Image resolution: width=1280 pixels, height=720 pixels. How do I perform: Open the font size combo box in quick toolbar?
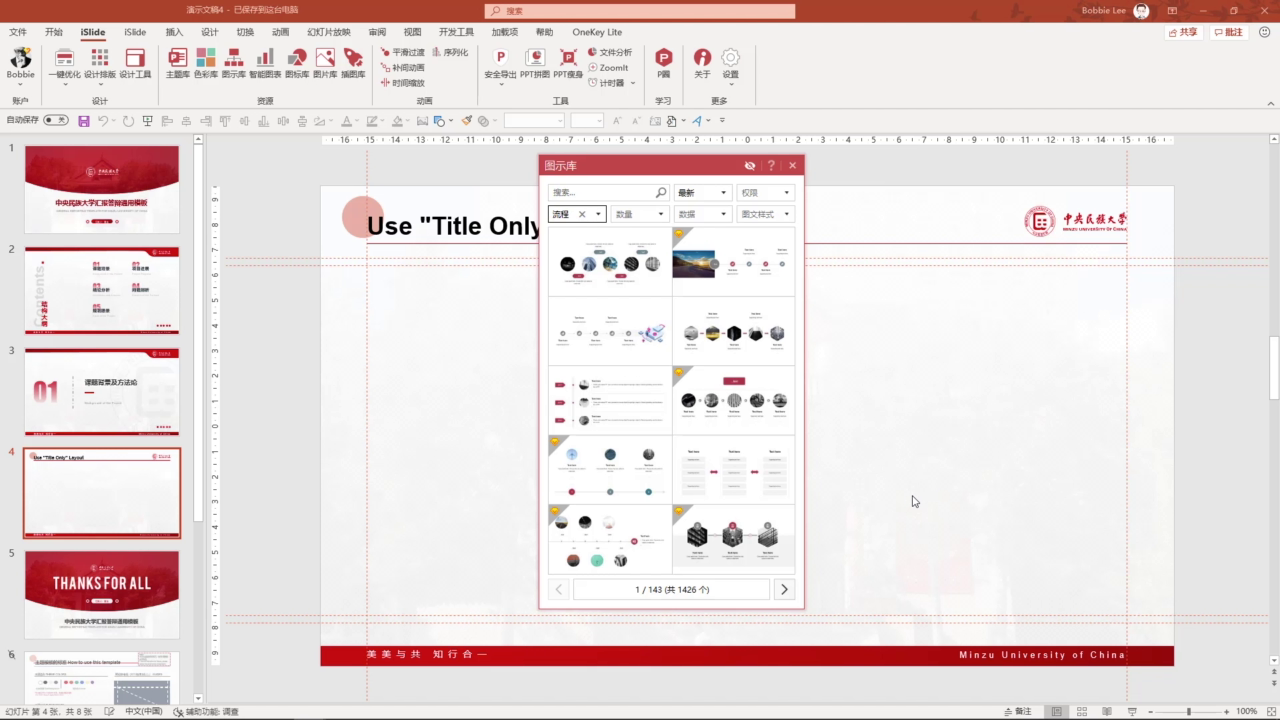tap(587, 121)
